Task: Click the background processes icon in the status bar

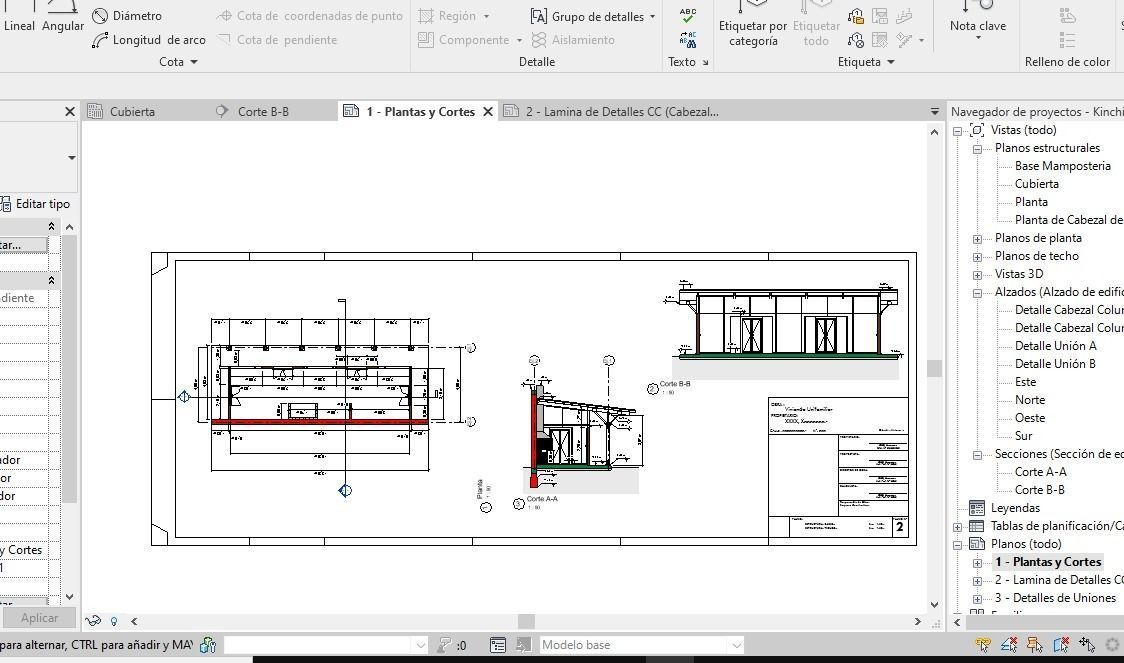Action: point(1112,645)
